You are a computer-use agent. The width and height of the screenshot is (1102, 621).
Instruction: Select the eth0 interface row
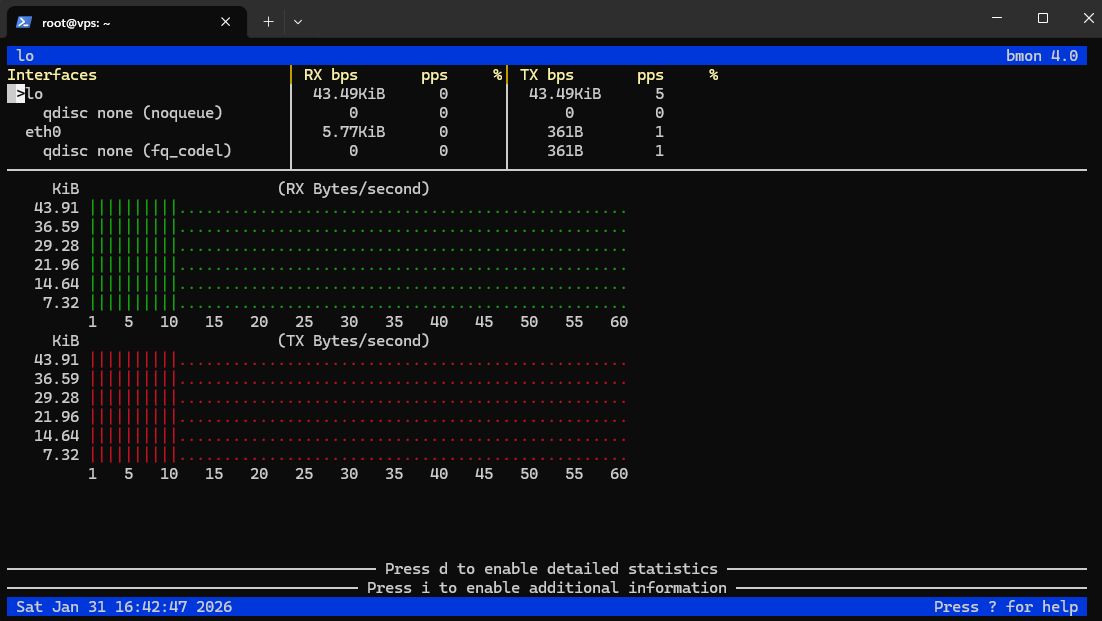pos(43,132)
